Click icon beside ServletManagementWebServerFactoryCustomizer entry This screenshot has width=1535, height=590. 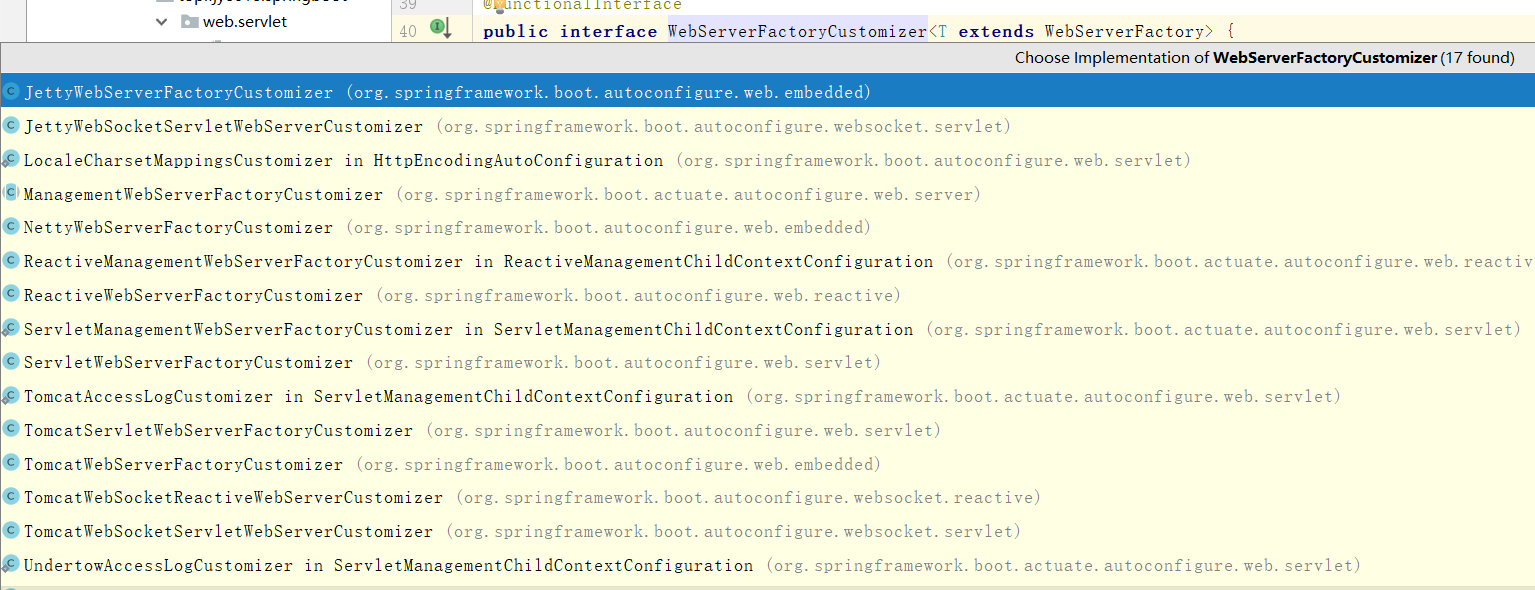pos(11,329)
